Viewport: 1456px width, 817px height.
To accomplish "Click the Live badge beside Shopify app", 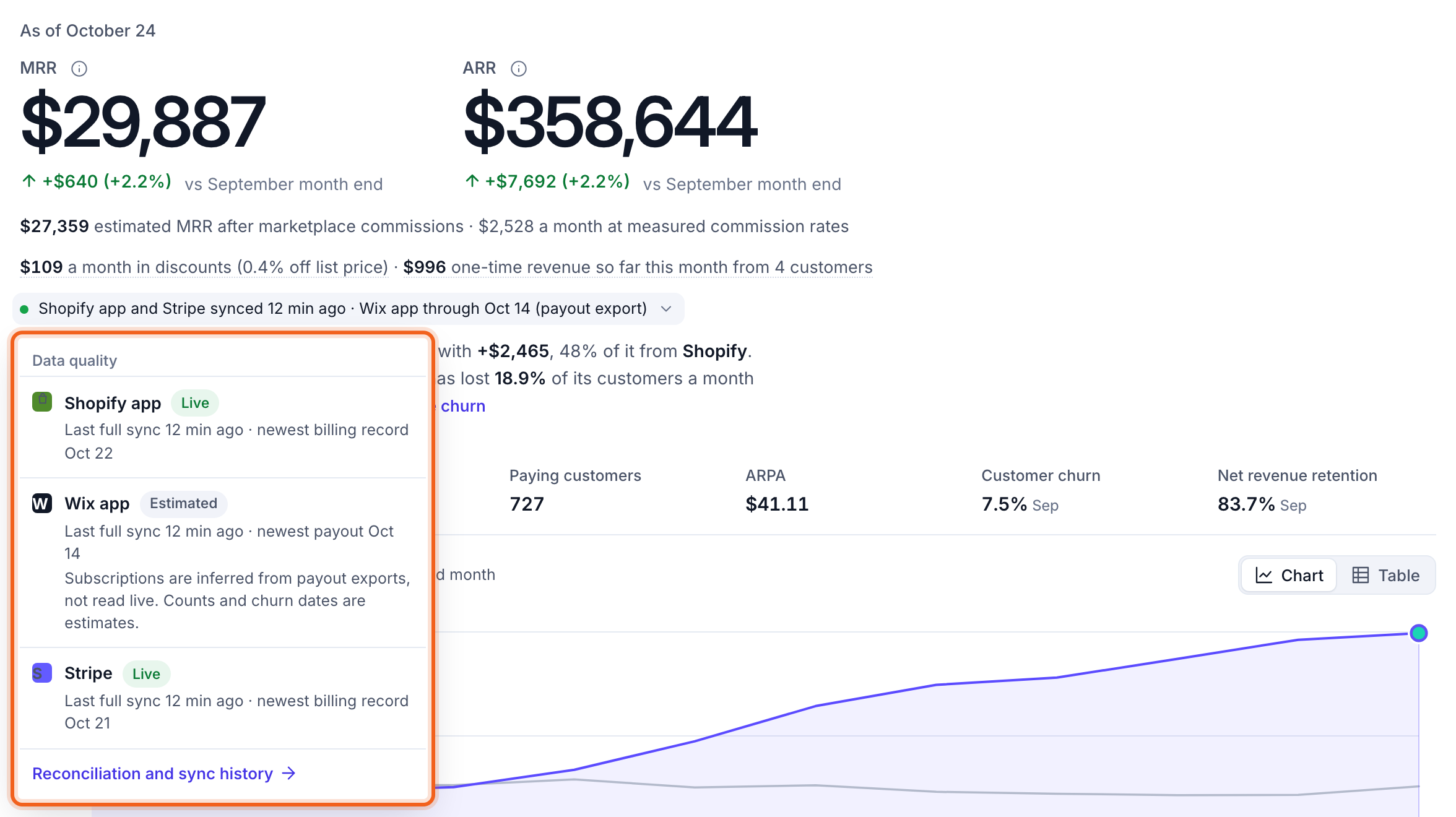I will coord(195,403).
